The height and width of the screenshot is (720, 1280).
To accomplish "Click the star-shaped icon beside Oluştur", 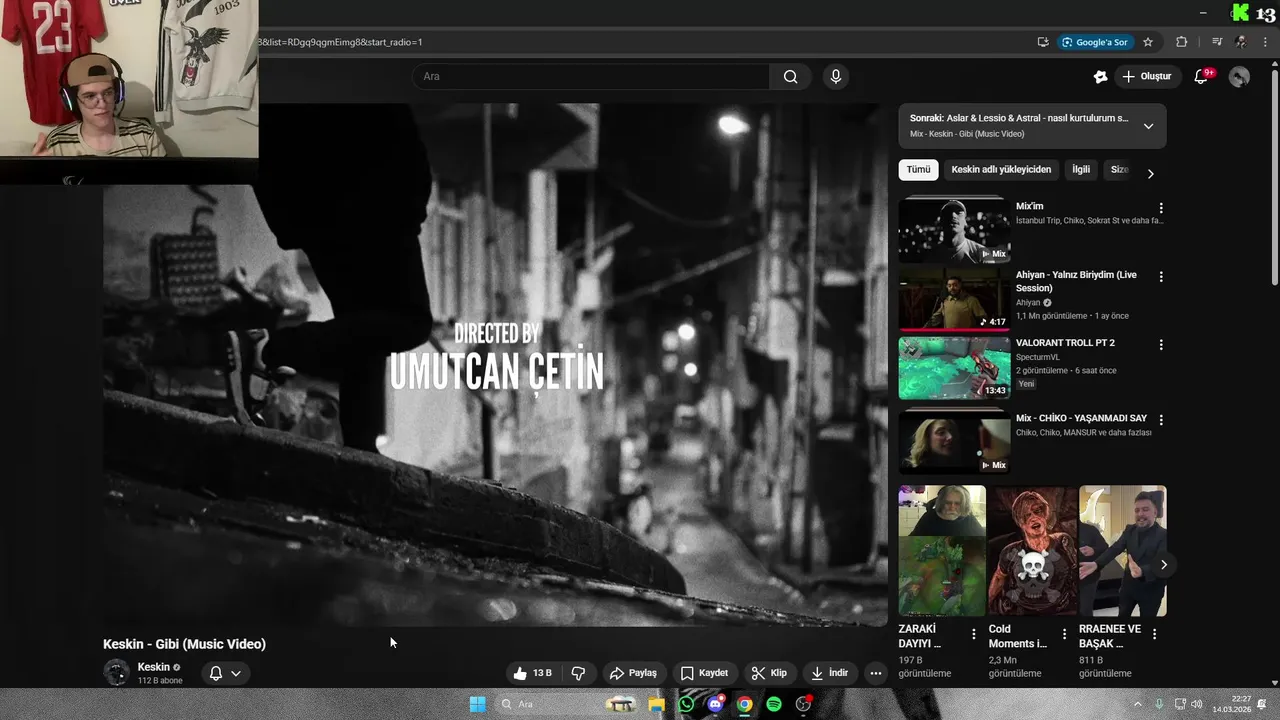I will tap(1101, 77).
